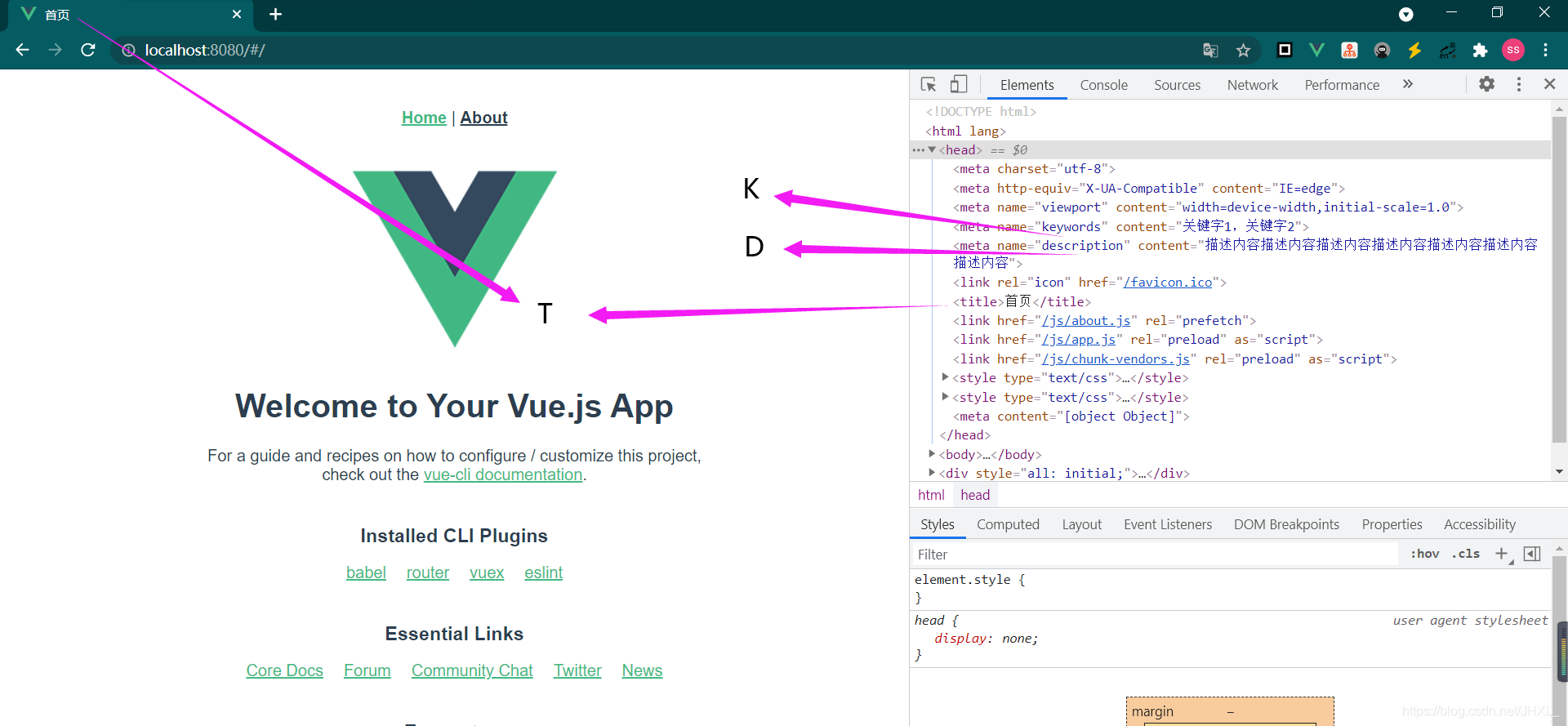The width and height of the screenshot is (1568, 726).
Task: Switch to the Console tab
Action: pos(1103,85)
